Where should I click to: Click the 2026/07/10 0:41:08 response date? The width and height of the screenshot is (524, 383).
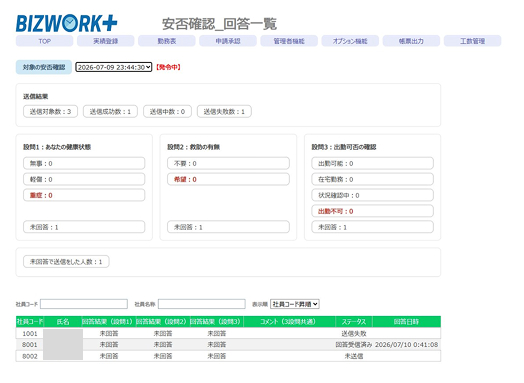(406, 345)
